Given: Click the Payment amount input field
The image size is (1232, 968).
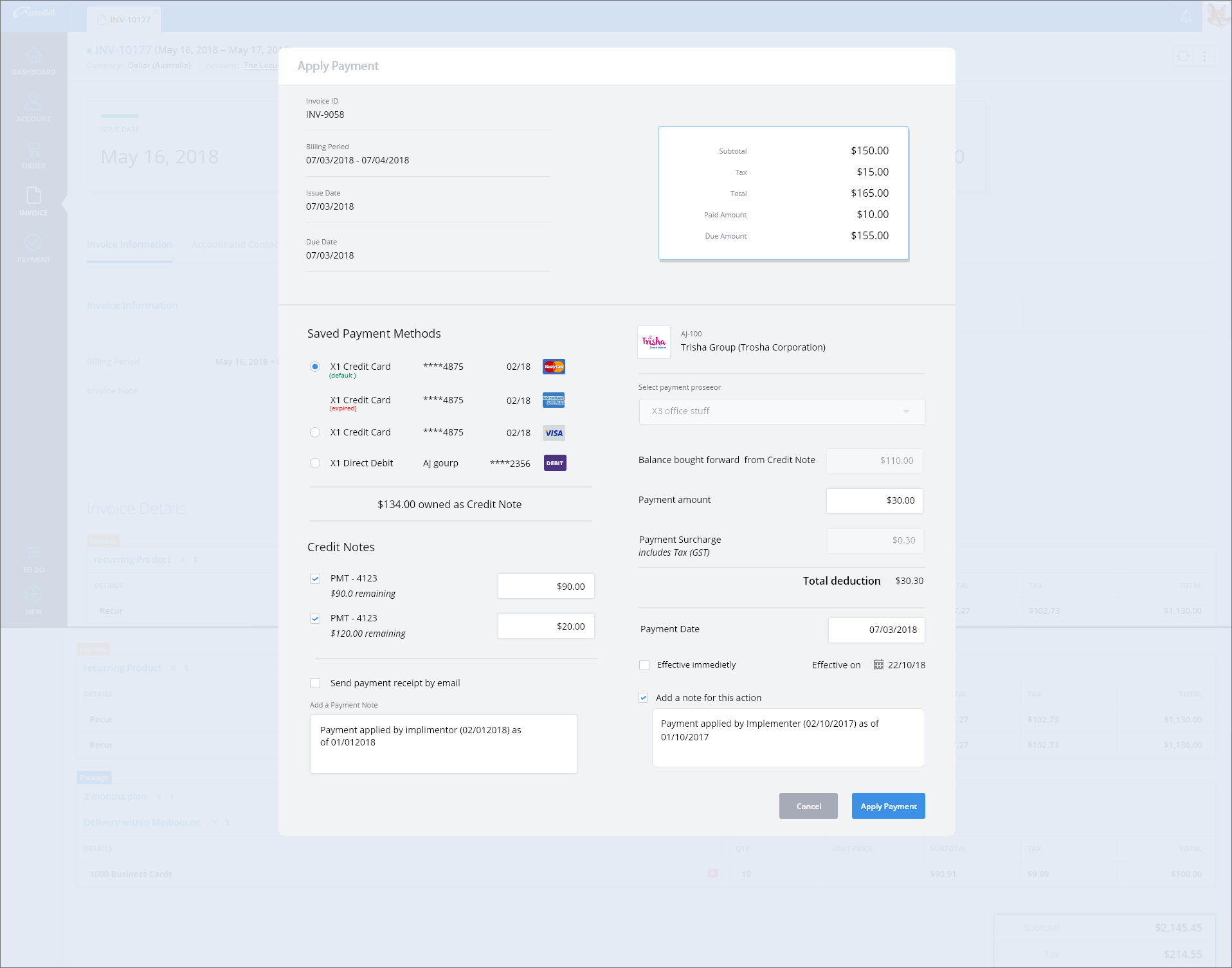Looking at the screenshot, I should (x=874, y=500).
